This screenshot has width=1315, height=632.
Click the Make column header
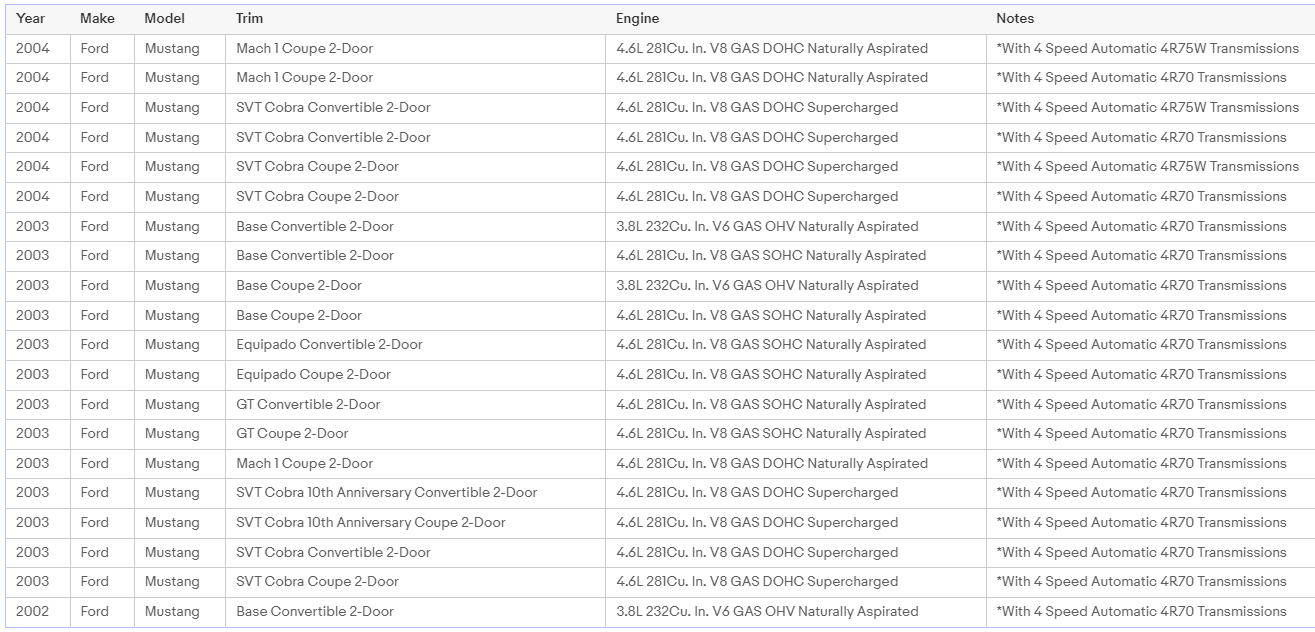pyautogui.click(x=97, y=19)
